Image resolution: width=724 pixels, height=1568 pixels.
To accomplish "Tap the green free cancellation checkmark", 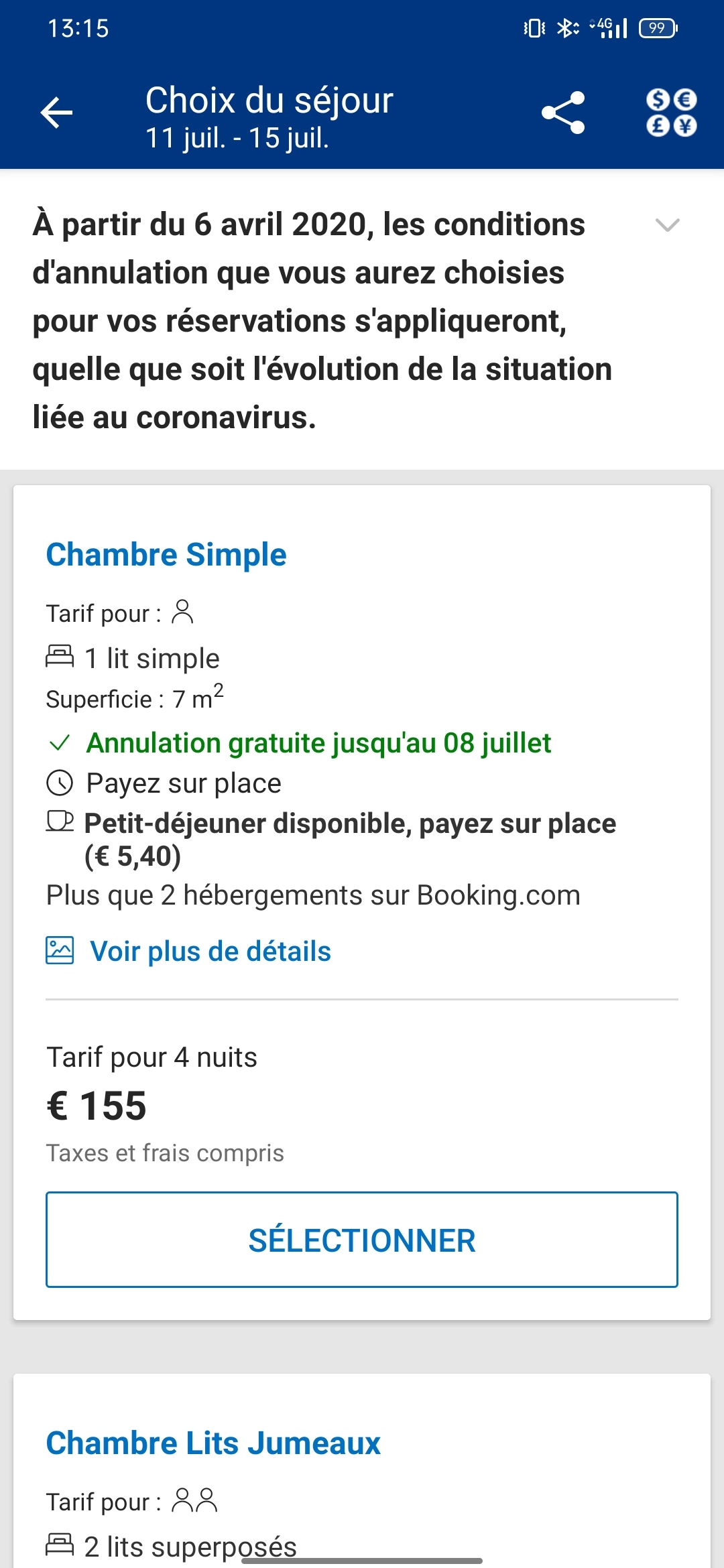I will tap(60, 742).
